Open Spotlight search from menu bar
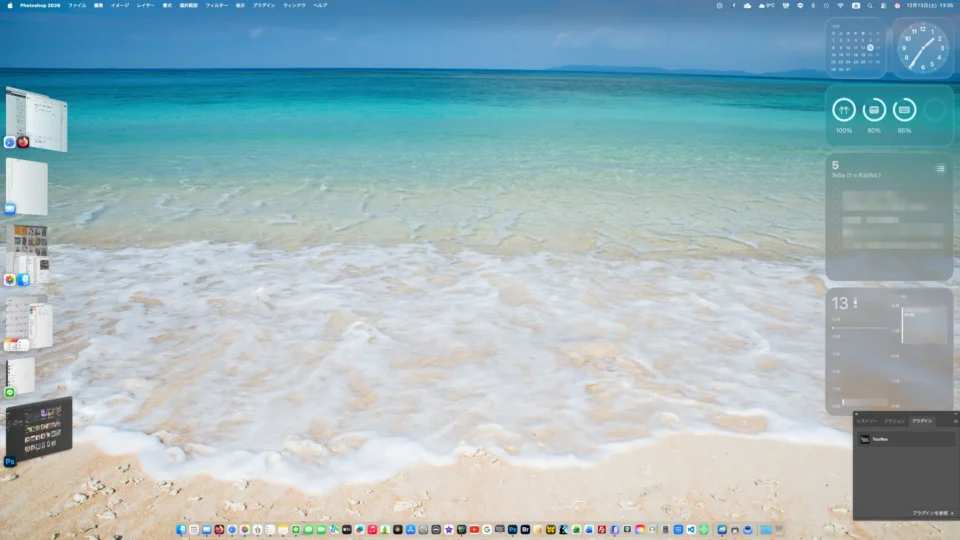Screen dimensions: 960x540 coord(870,6)
